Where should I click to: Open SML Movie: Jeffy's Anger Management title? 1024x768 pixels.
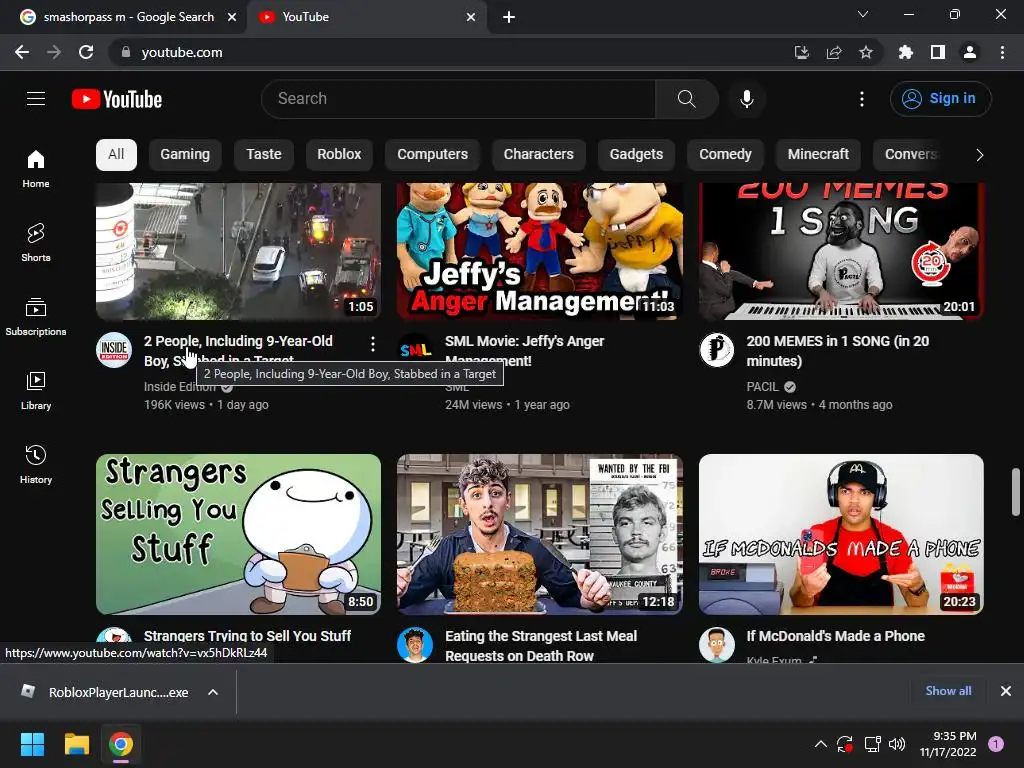click(524, 351)
